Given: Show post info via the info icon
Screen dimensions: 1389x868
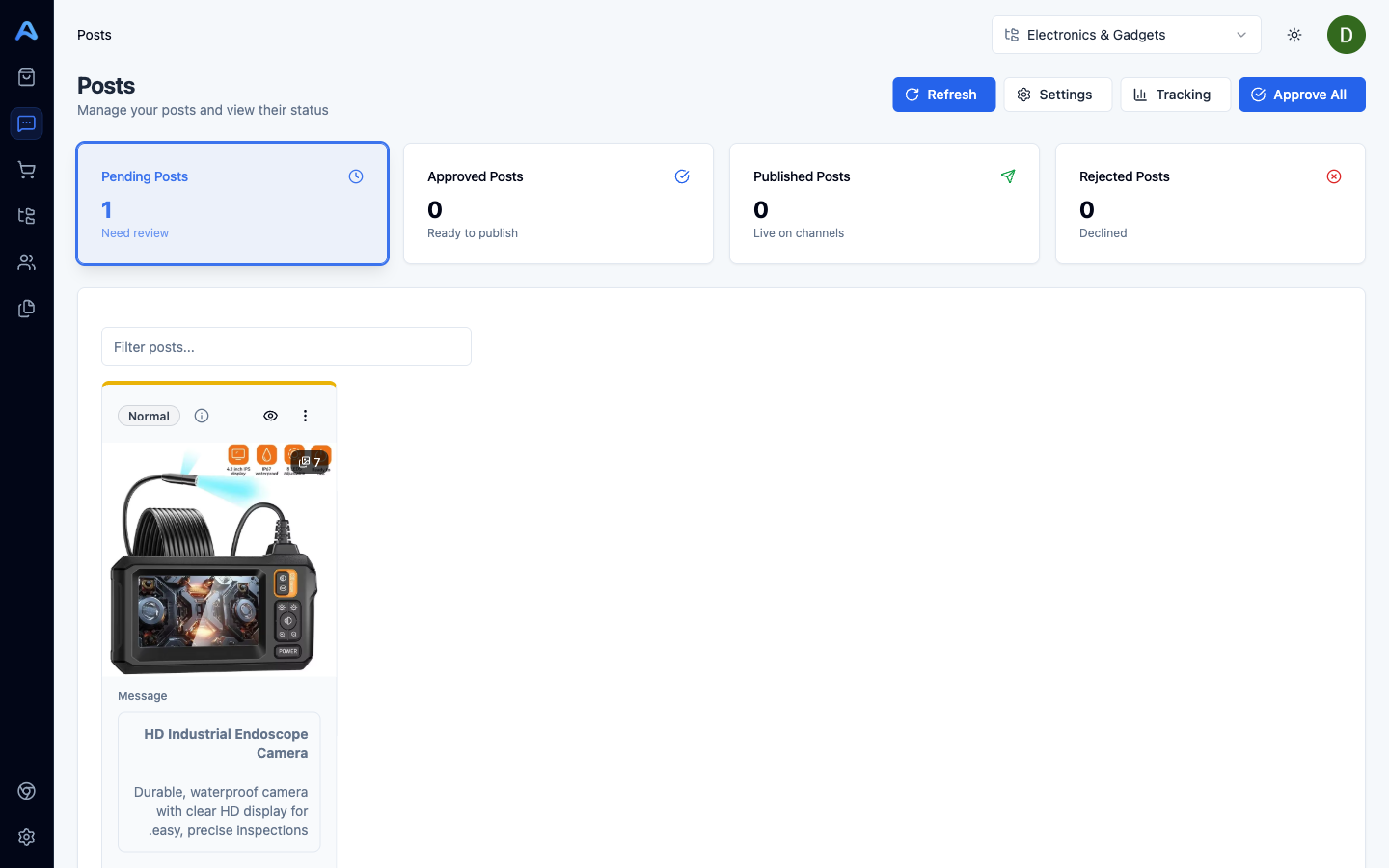Looking at the screenshot, I should 202,416.
